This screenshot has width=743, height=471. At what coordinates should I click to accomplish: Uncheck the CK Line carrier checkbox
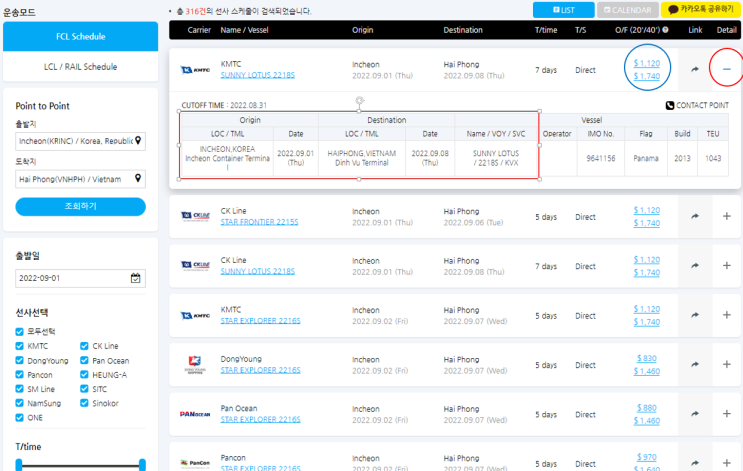coord(84,346)
